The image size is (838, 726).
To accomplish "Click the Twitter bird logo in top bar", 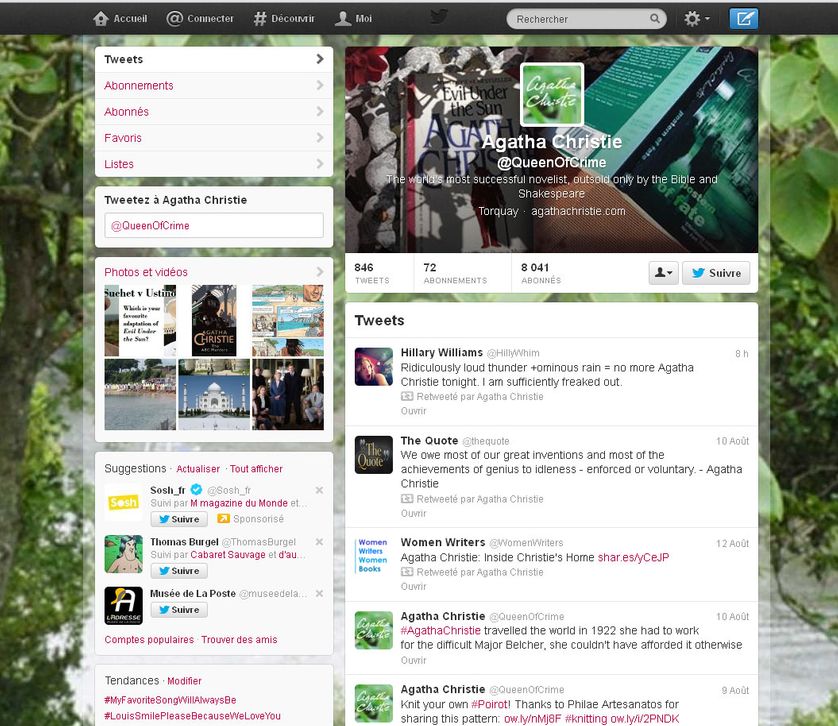I will [x=439, y=17].
